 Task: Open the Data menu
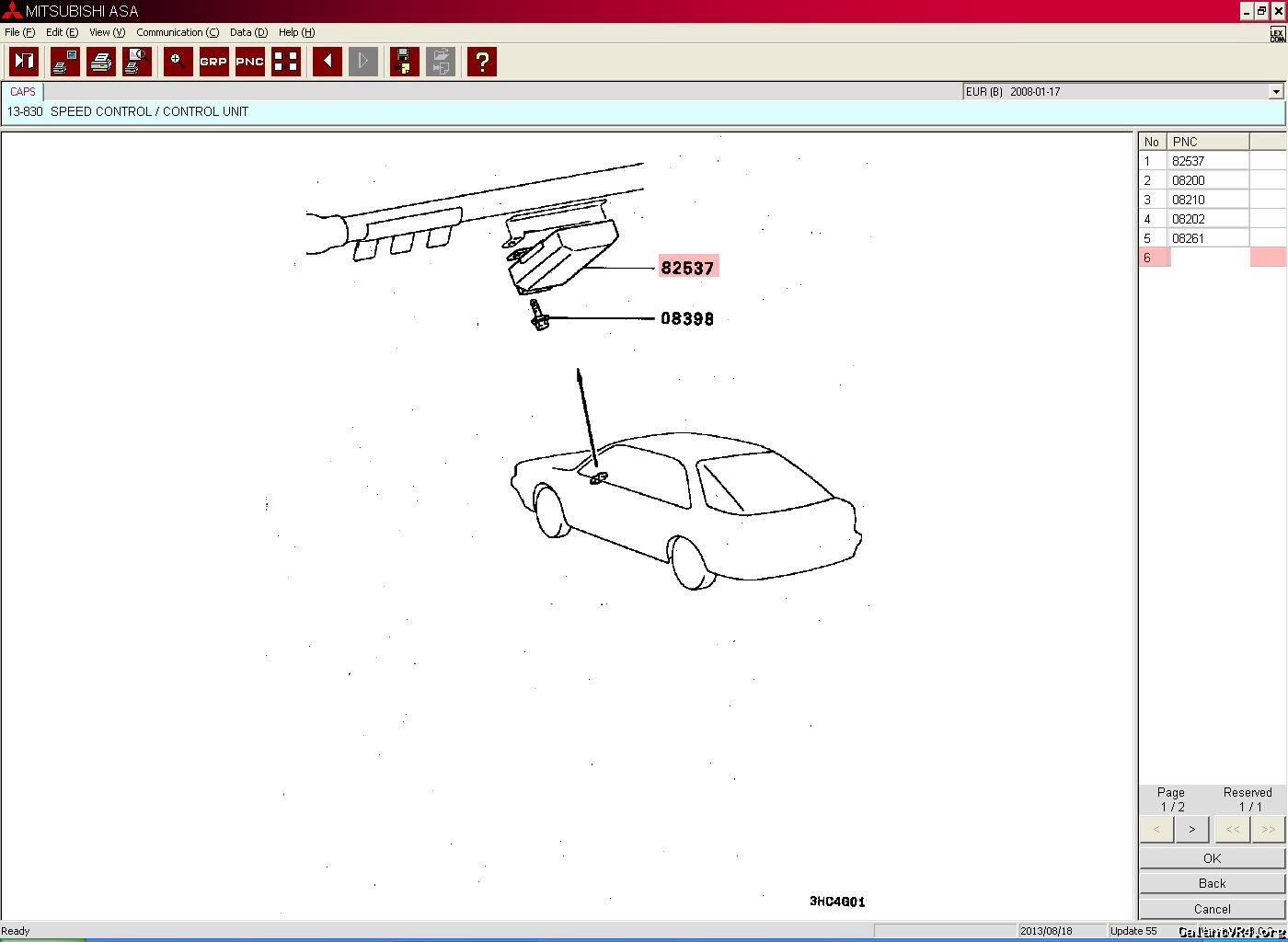click(248, 32)
